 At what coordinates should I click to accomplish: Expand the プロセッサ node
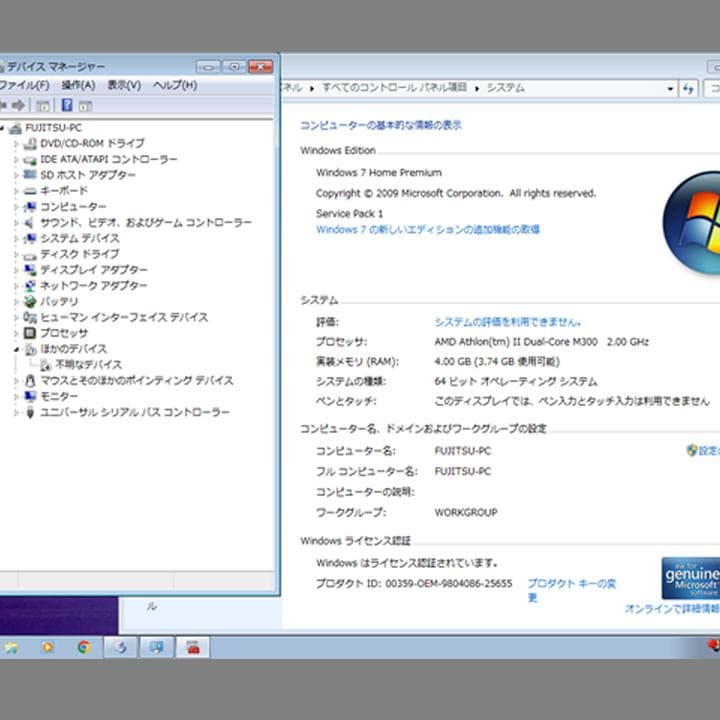[x=16, y=333]
